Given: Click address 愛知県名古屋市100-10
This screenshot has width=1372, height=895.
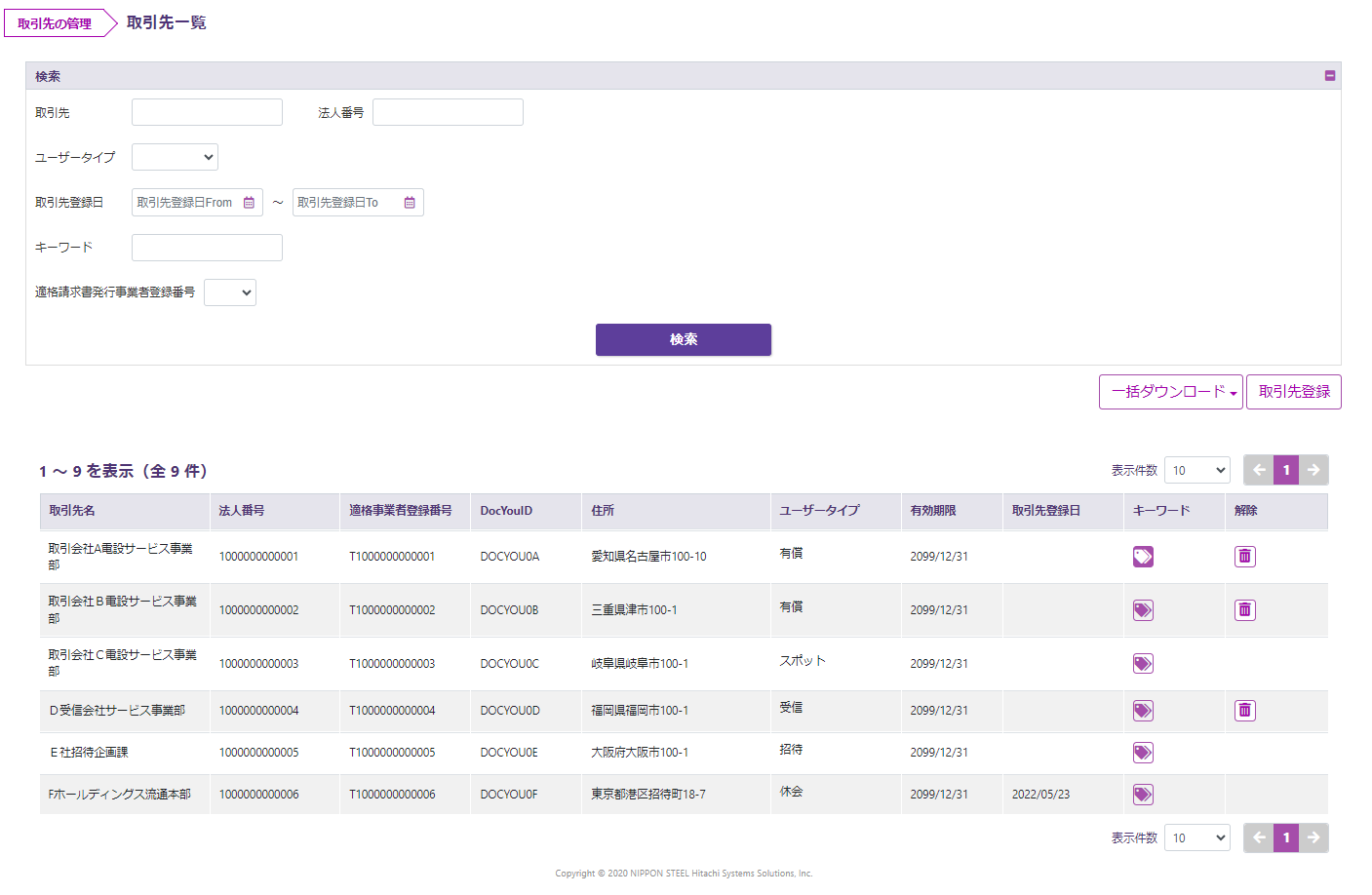Looking at the screenshot, I should [x=648, y=557].
